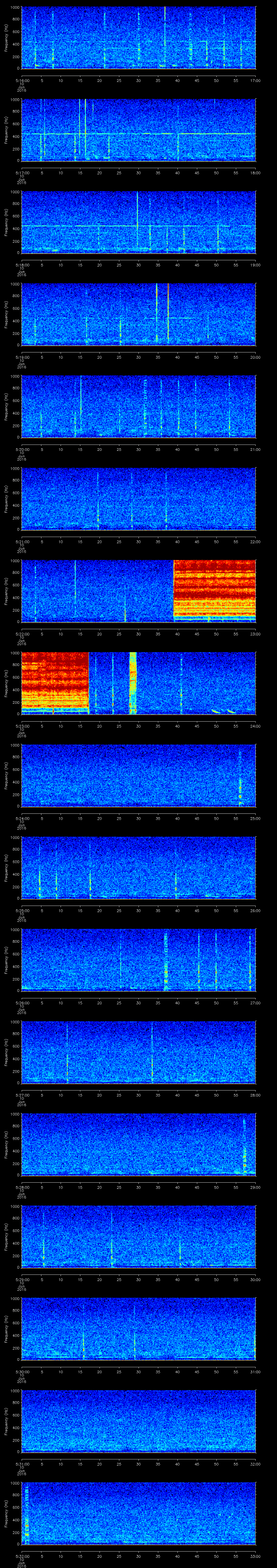Click the spectrogram panel starting at 5:16:00
Screen dimensions: 277x1568
pyautogui.click(x=139, y=38)
